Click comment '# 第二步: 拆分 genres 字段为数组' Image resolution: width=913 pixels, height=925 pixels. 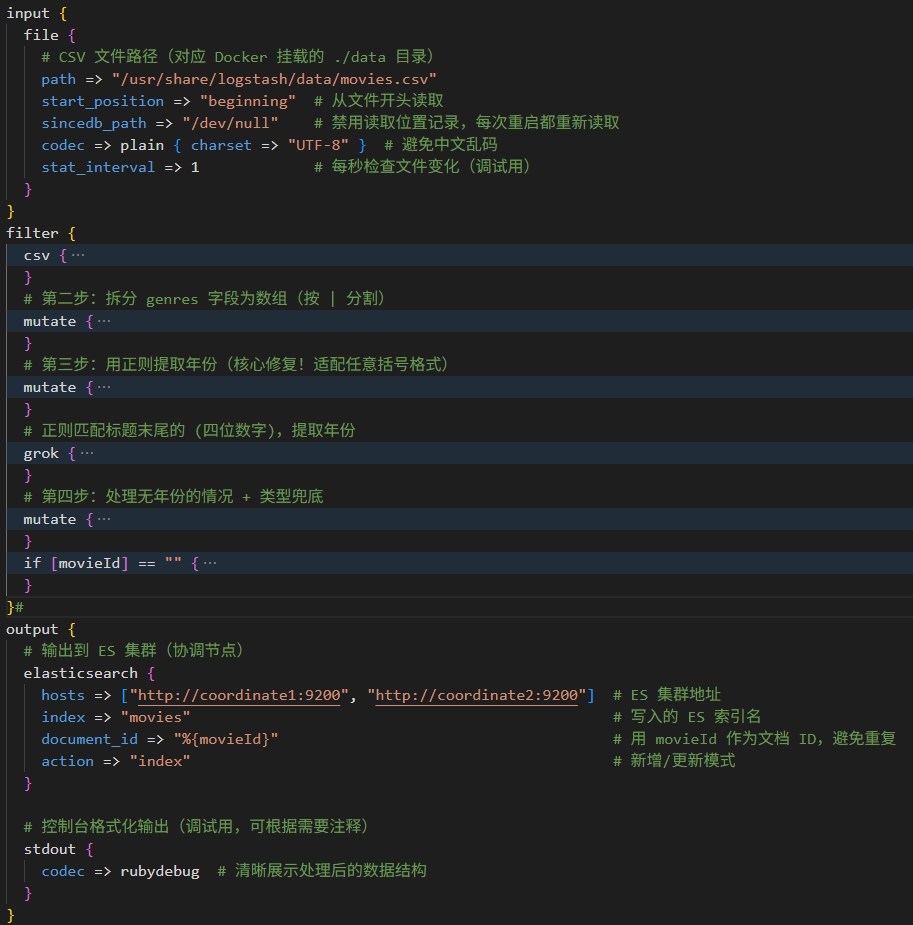[x=155, y=299]
